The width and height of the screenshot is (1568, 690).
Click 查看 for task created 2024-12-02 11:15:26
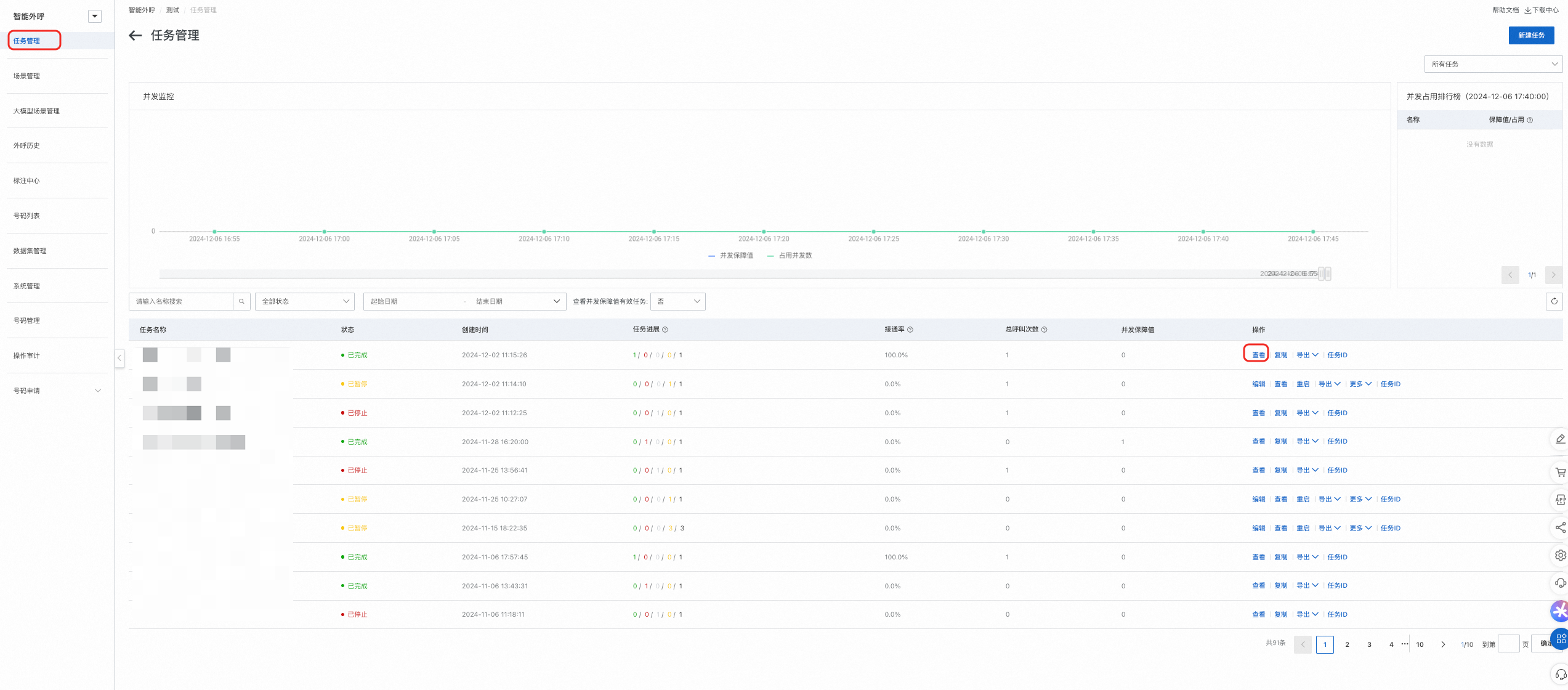coord(1258,355)
